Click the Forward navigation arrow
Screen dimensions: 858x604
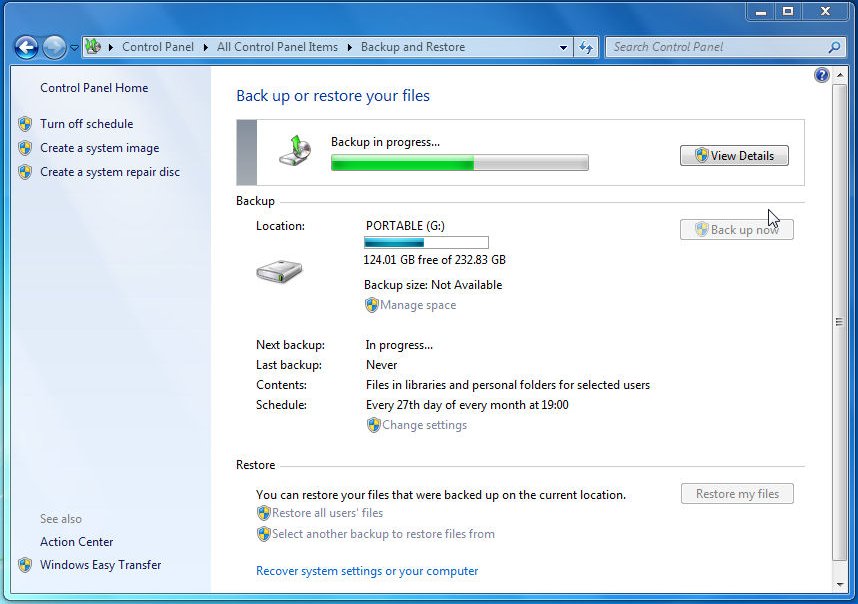pos(54,47)
